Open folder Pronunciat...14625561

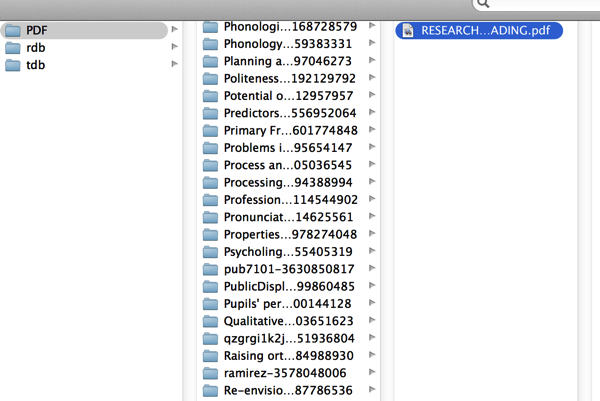coord(289,217)
